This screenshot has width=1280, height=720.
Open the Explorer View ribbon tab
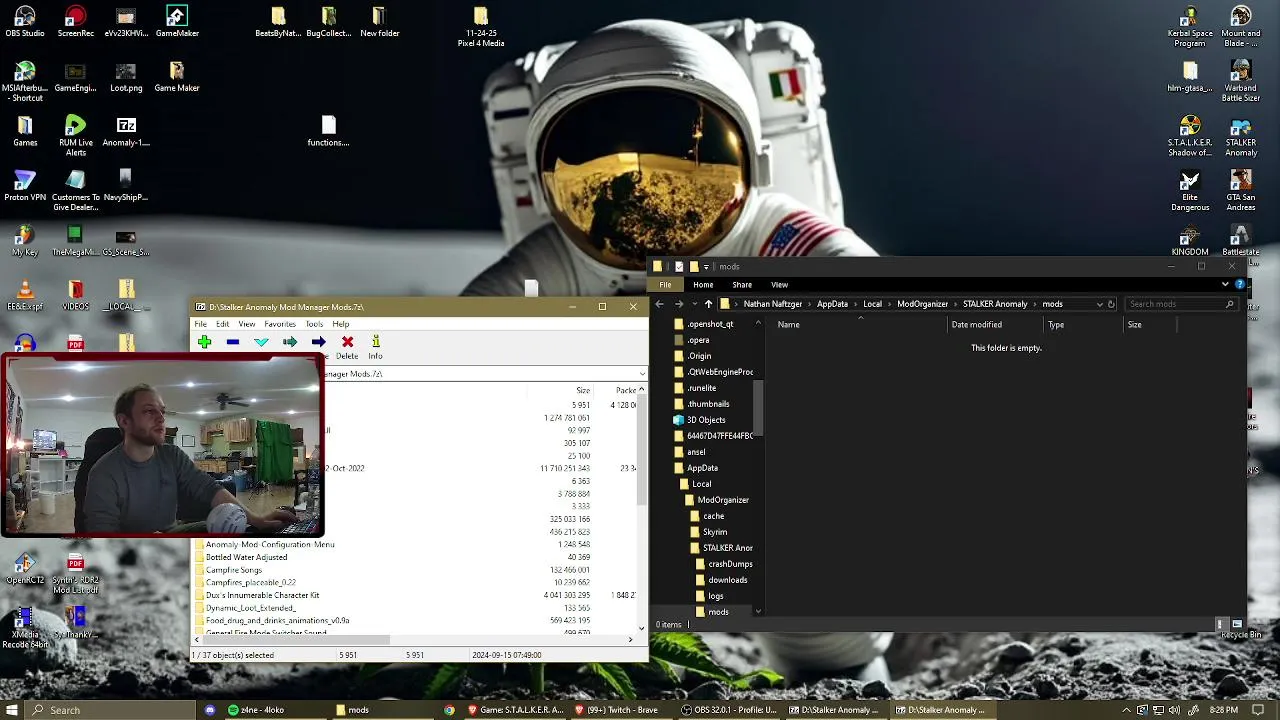(779, 285)
